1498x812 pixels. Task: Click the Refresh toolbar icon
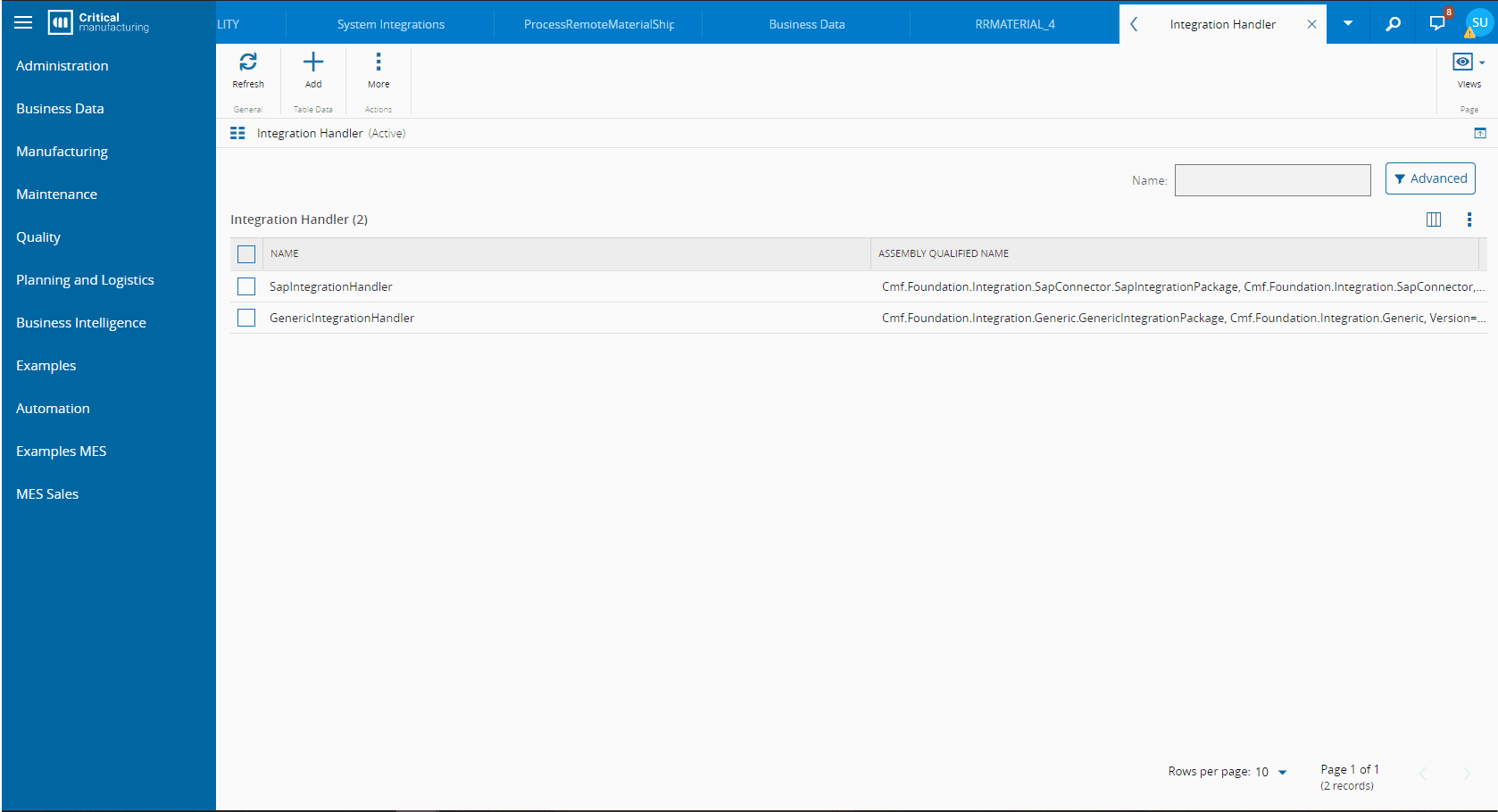(x=248, y=62)
